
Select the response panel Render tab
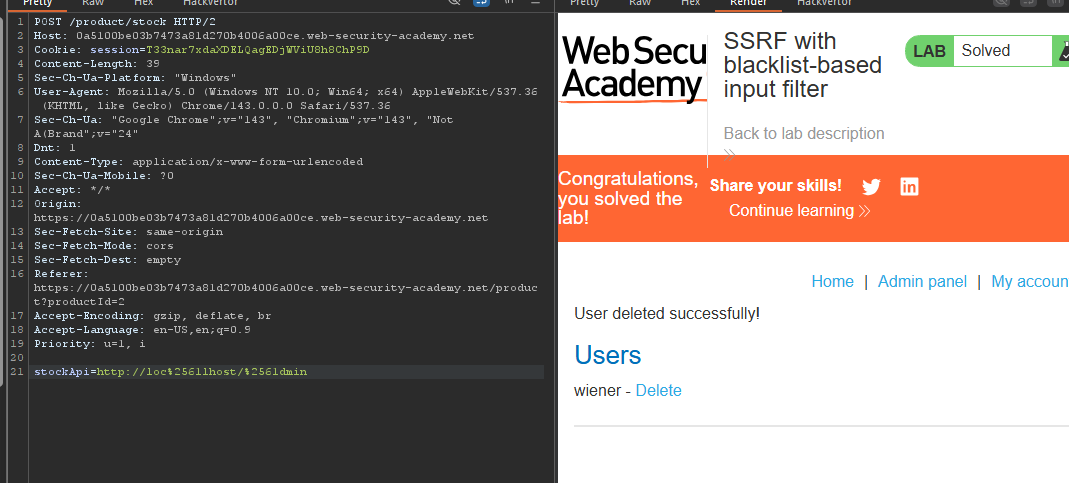(x=748, y=3)
